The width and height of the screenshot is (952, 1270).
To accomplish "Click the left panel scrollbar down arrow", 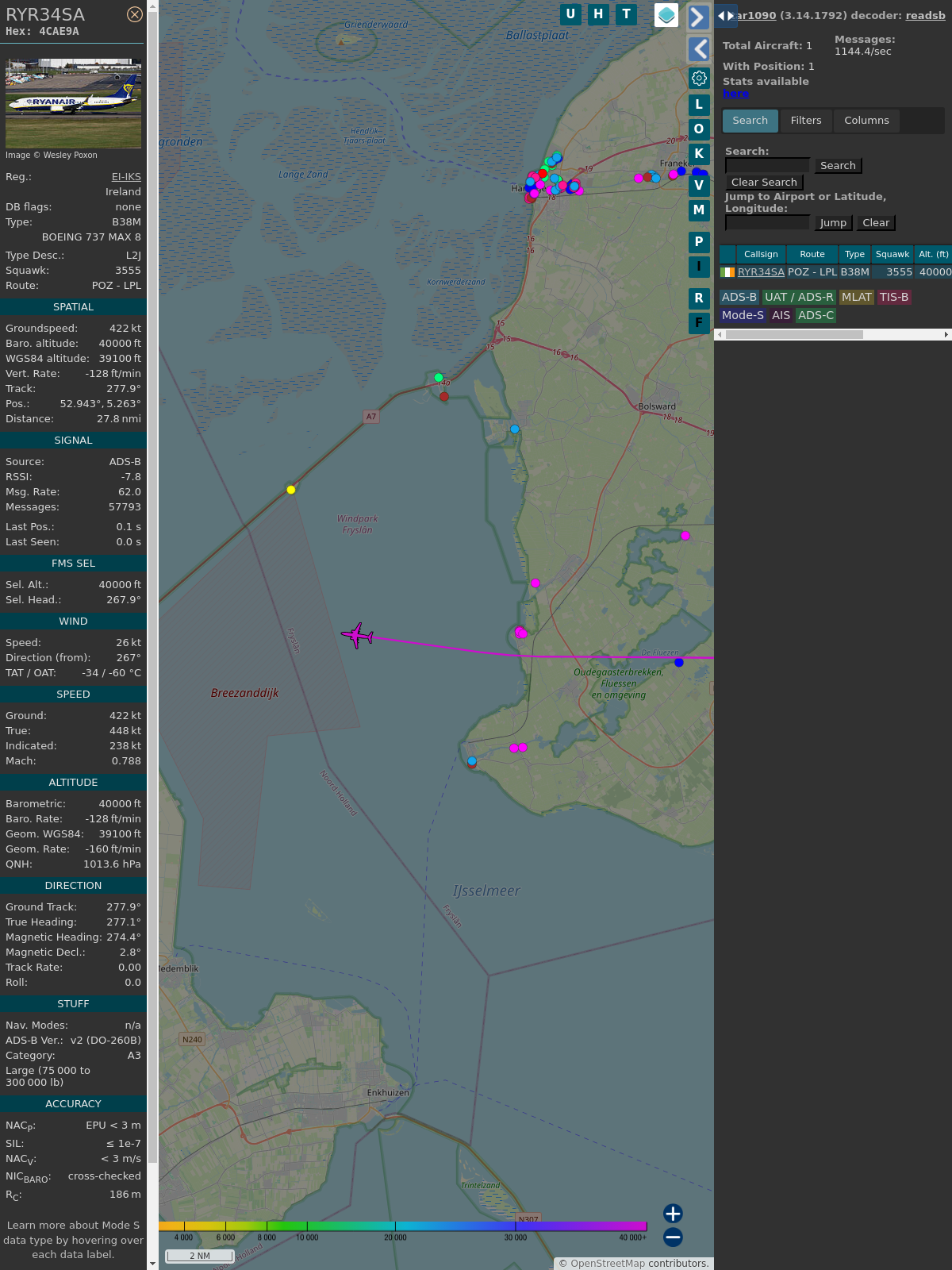I will tap(152, 1263).
